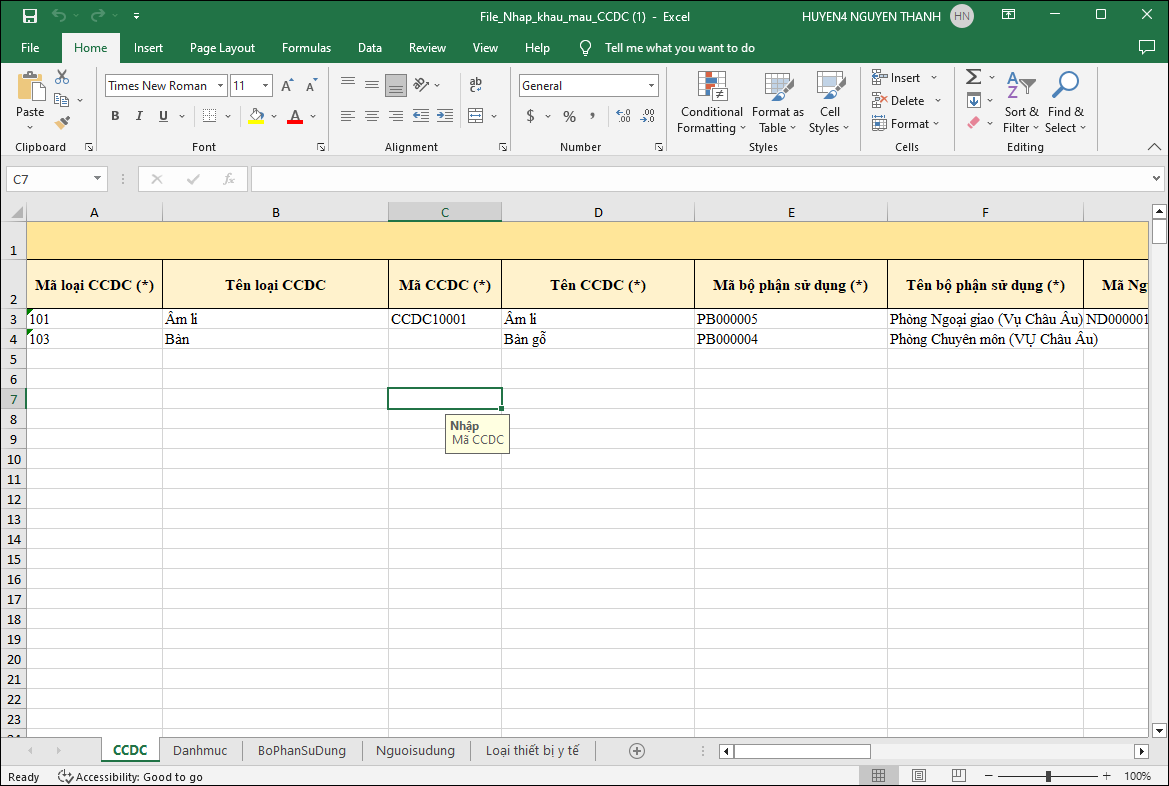Open the Formulas ribbon tab
This screenshot has height=786, width=1169.
(x=306, y=48)
